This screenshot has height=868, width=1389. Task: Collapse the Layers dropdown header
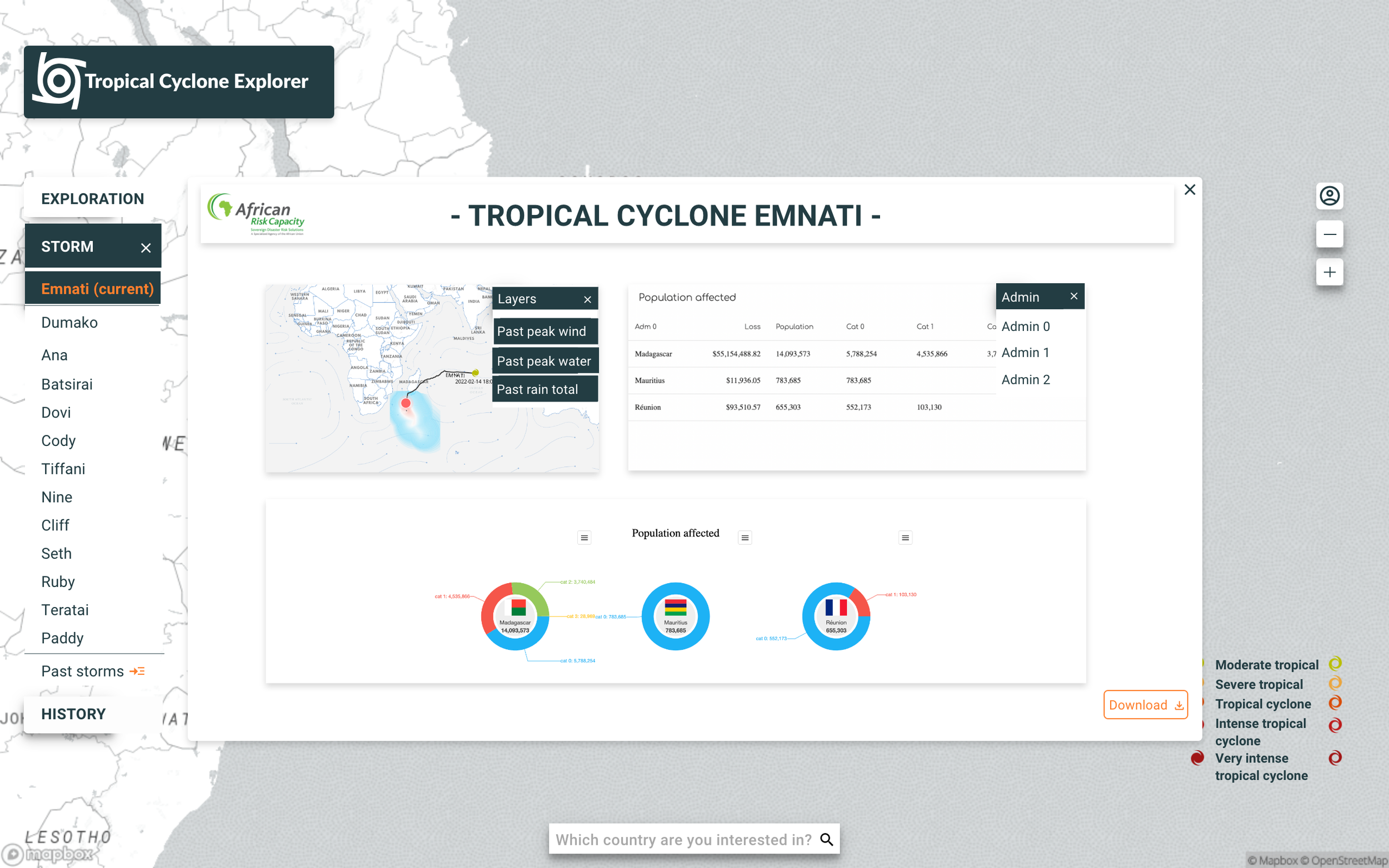point(545,299)
